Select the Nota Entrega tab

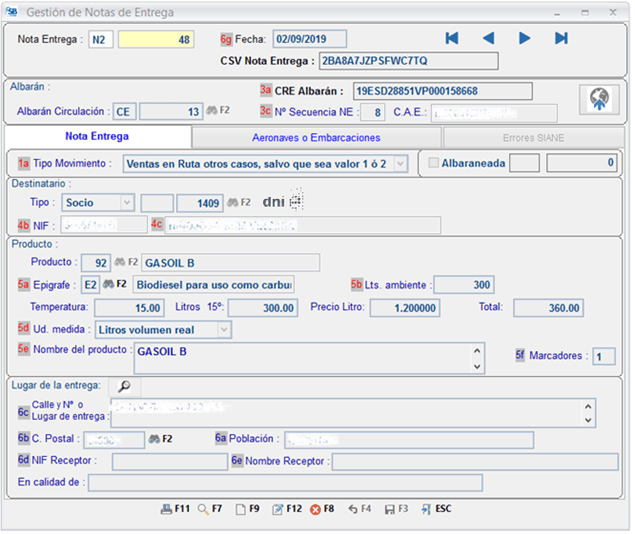pos(97,137)
